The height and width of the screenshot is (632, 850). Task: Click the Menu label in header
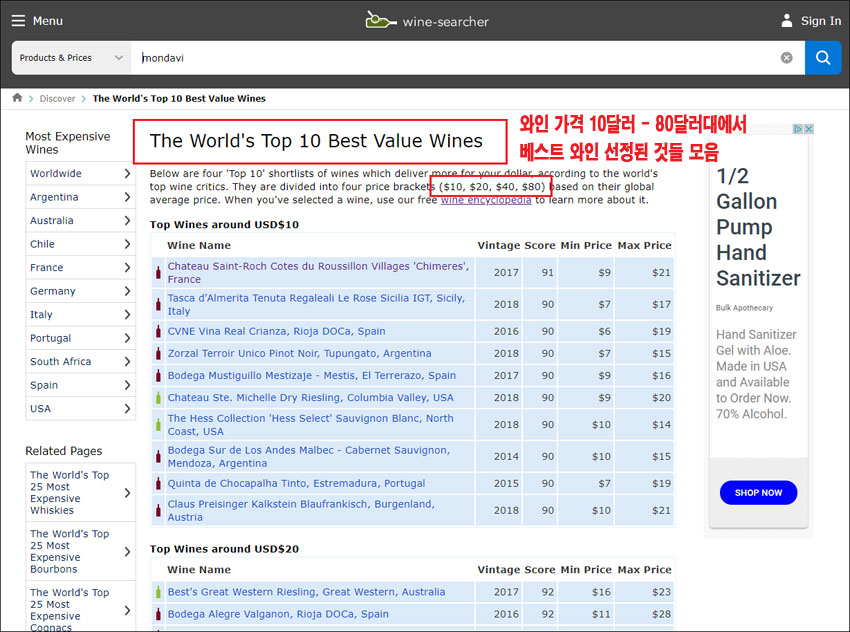[x=48, y=21]
